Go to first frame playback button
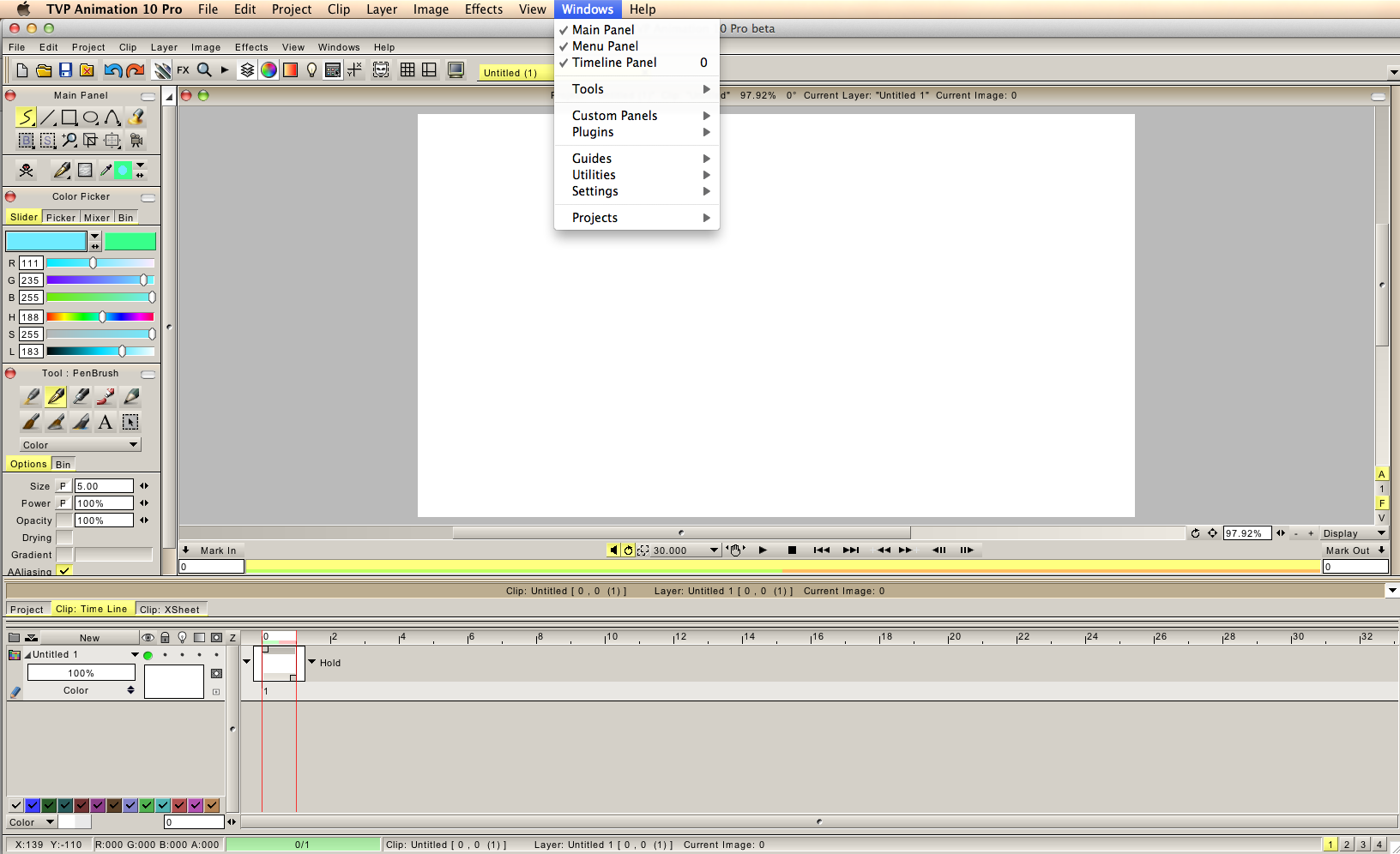 (821, 550)
